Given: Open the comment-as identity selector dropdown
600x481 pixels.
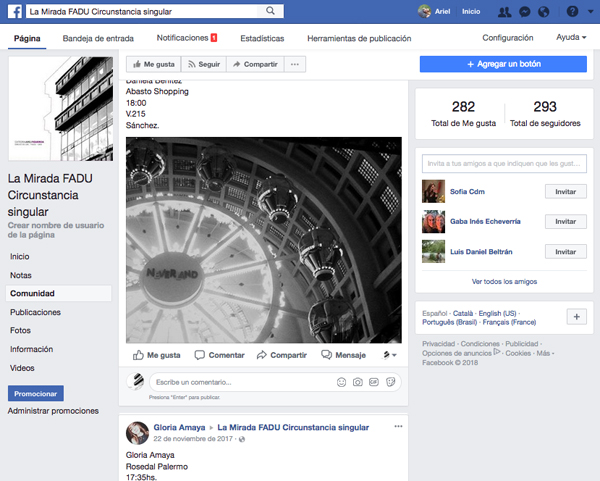Looking at the screenshot, I should click(x=390, y=355).
